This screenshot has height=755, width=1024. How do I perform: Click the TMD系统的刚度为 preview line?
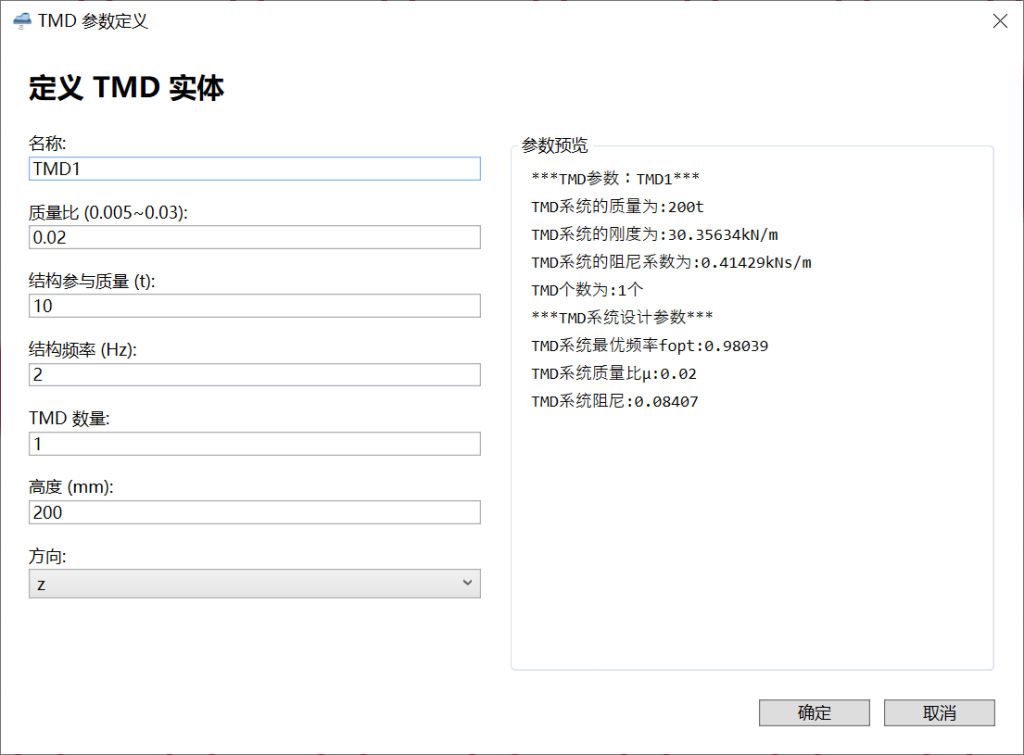click(655, 235)
